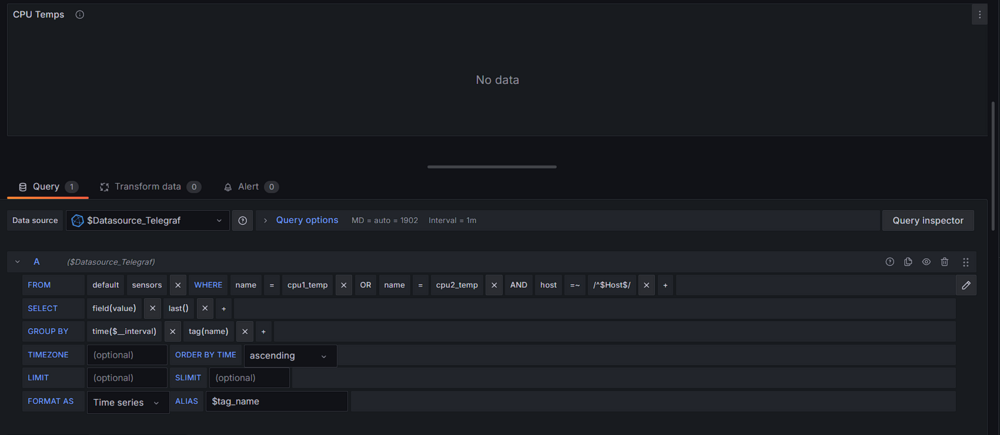The image size is (1000, 435).
Task: Open FORMAT AS Time series dropdown
Action: click(128, 402)
